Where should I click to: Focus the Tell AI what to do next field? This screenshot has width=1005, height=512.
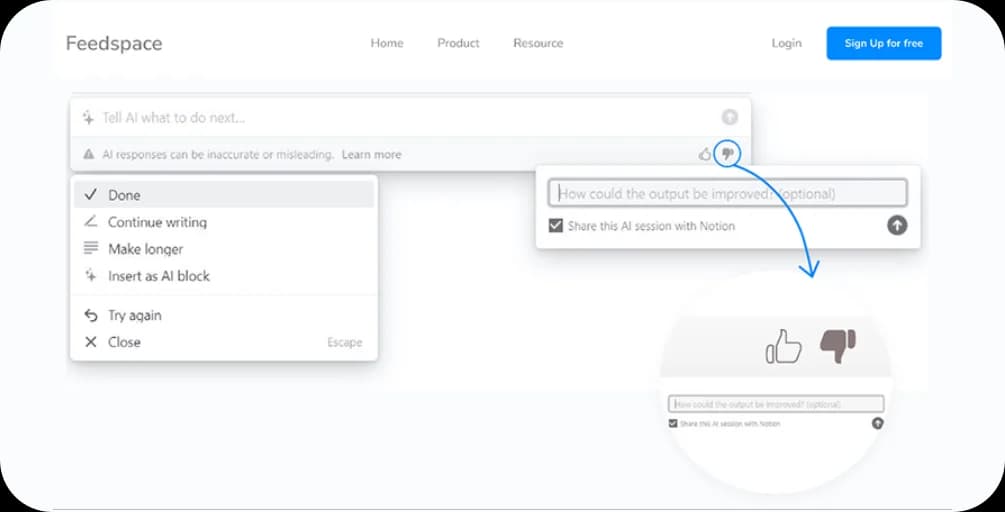coord(410,117)
